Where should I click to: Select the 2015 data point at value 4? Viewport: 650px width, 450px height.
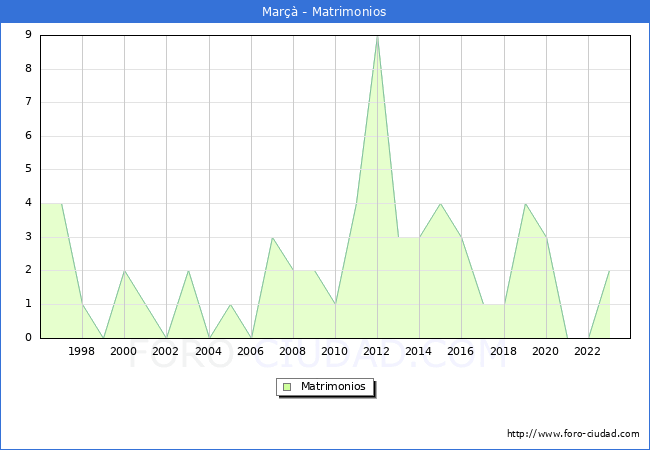[440, 203]
